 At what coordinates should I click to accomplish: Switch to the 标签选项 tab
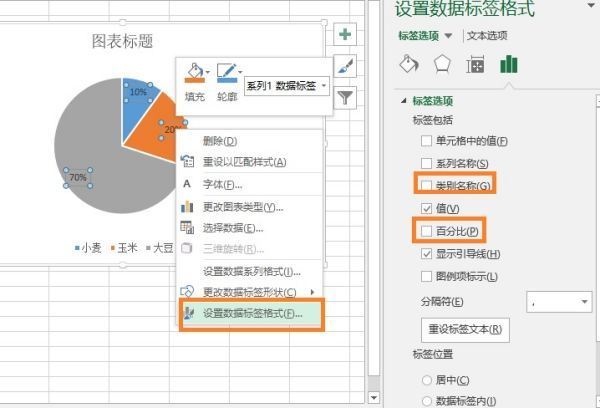419,36
